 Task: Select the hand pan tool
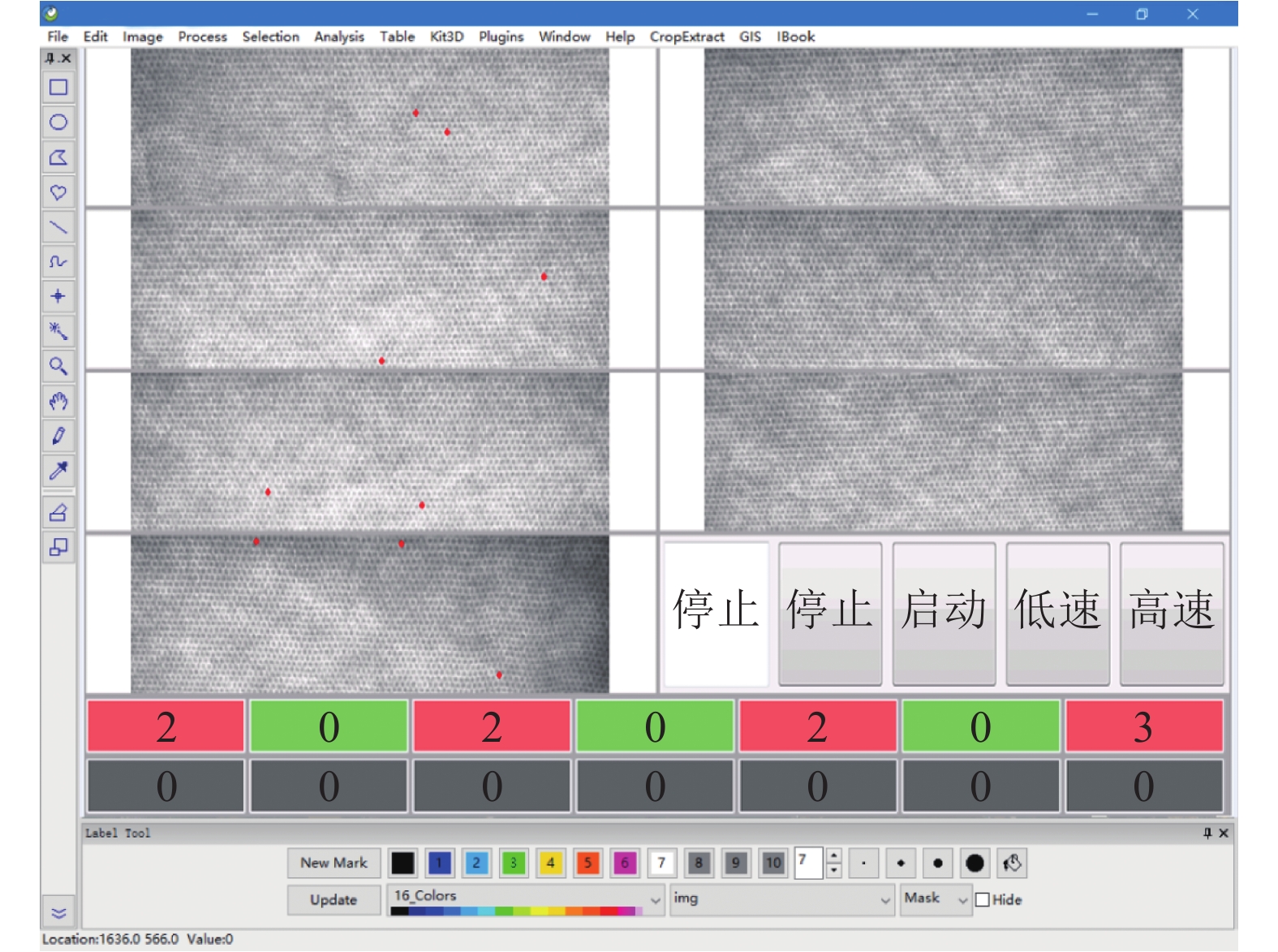pos(58,401)
